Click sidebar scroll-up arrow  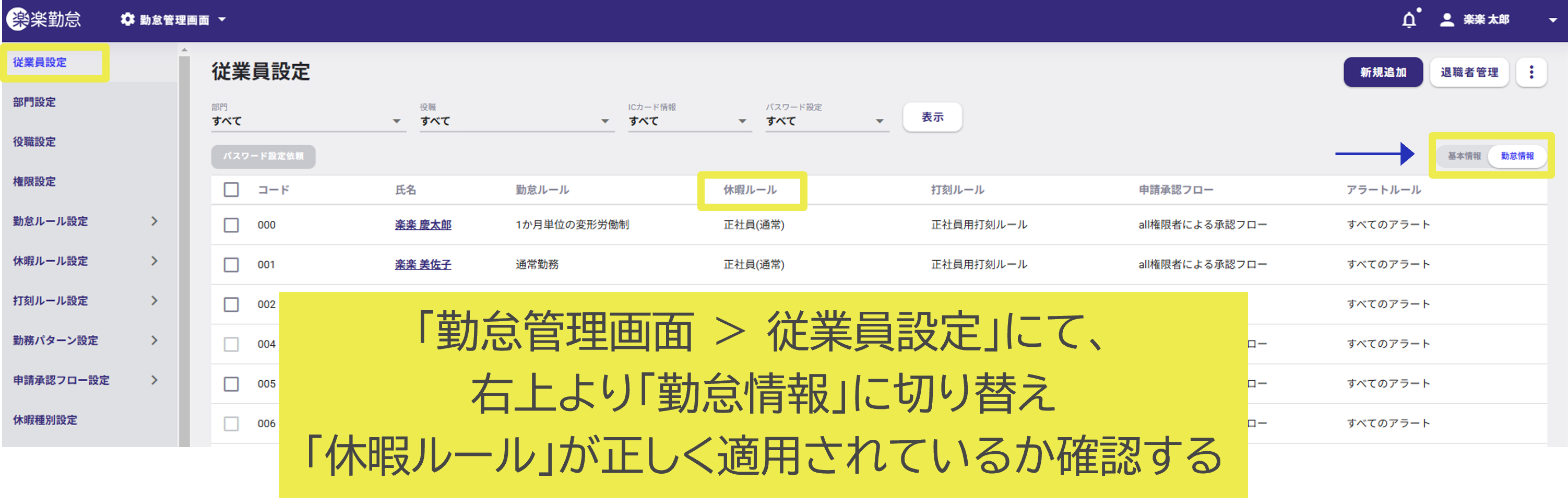(184, 50)
